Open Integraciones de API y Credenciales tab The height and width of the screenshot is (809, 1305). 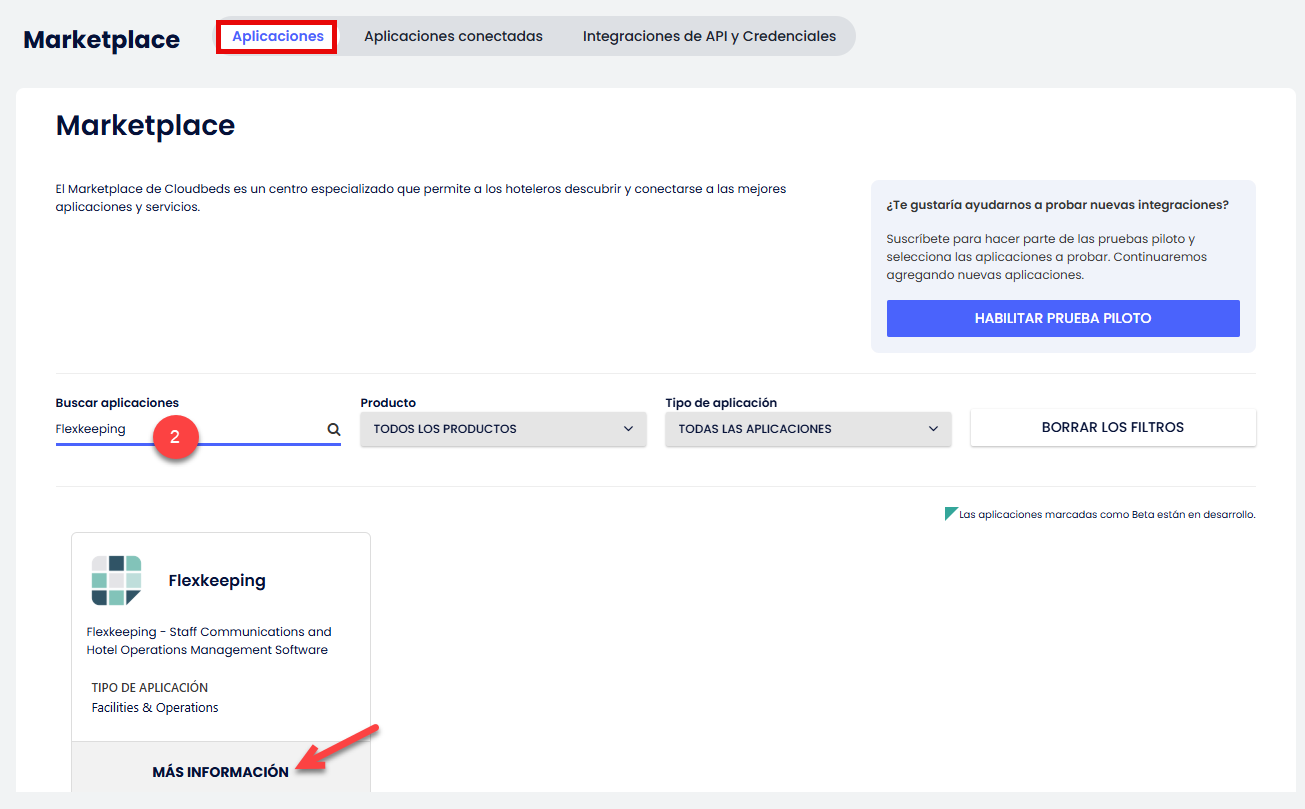coord(709,36)
